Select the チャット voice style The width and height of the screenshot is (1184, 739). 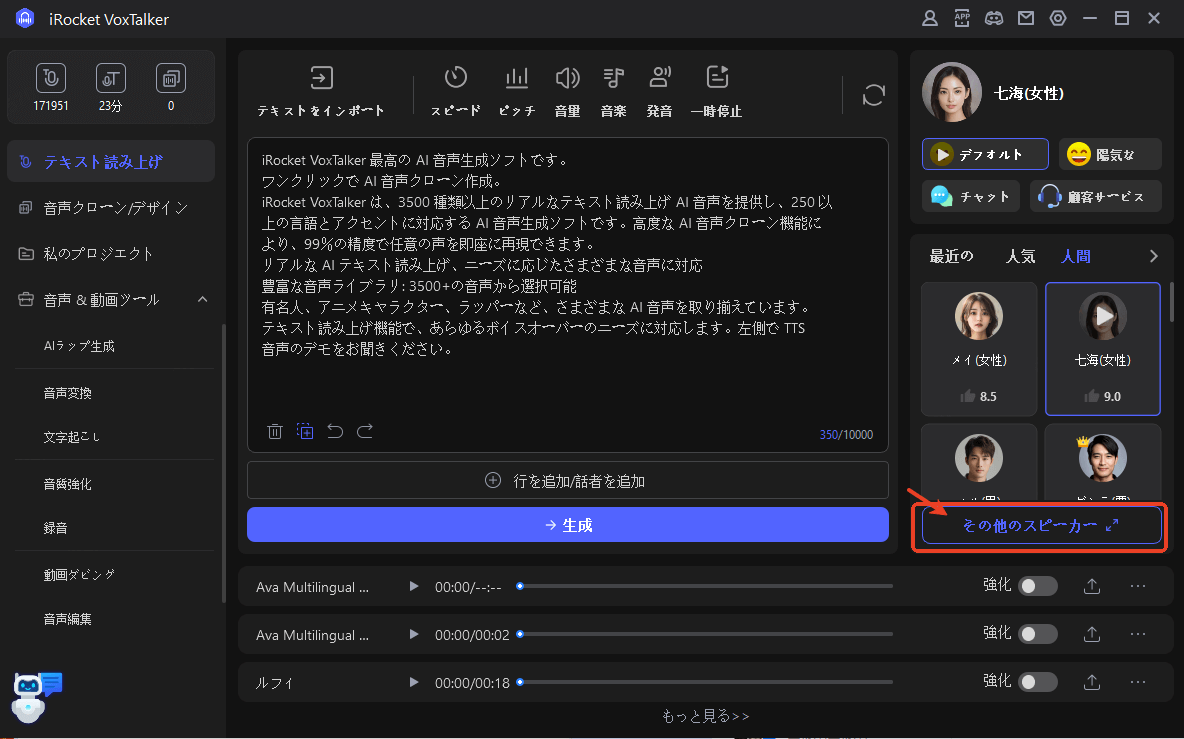[x=970, y=196]
